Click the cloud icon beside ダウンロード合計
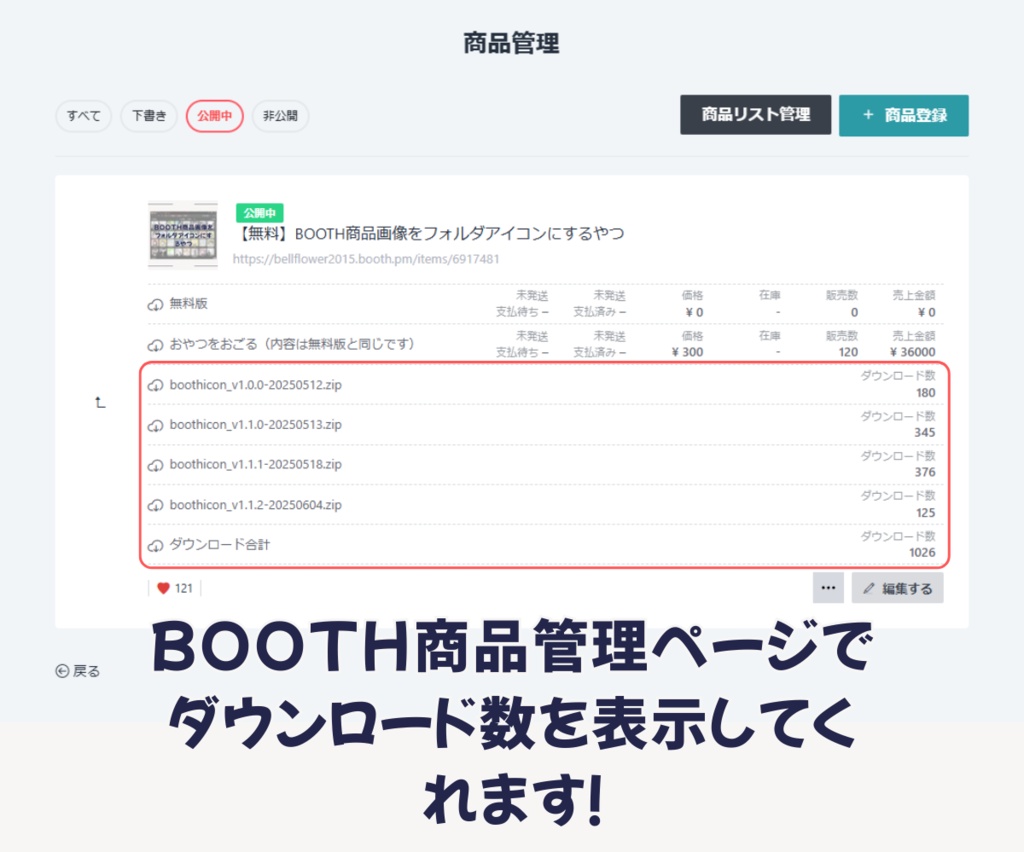The height and width of the screenshot is (852, 1024). pyautogui.click(x=155, y=546)
